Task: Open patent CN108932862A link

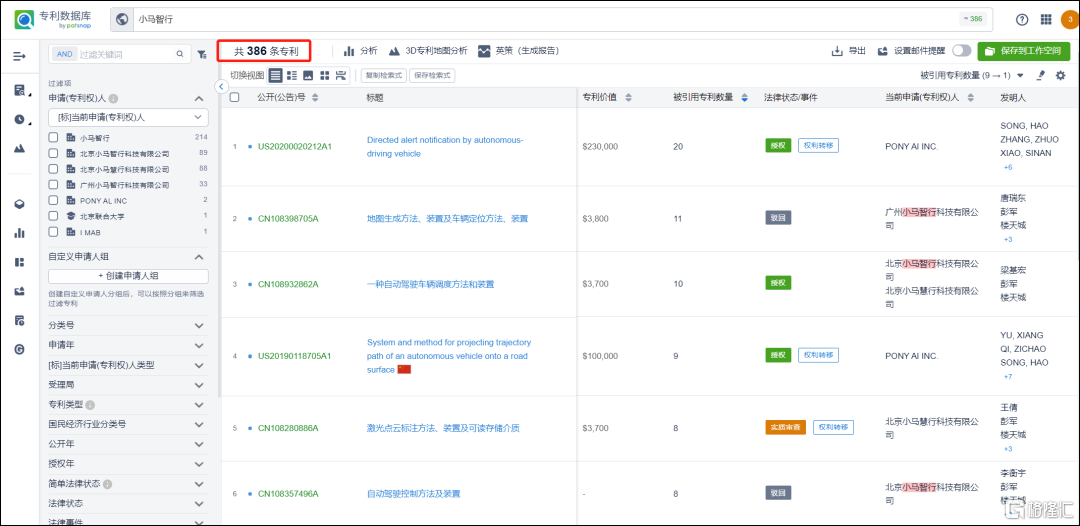Action: [x=289, y=284]
